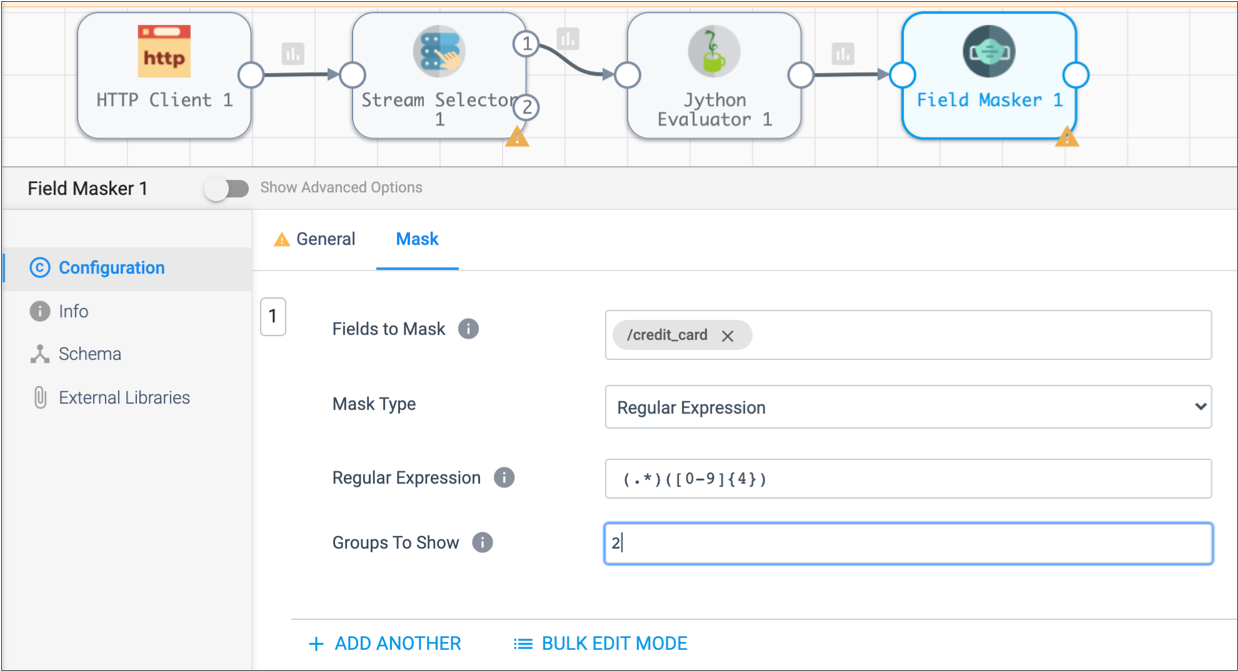Click the Regular Expression input field
Viewport: 1238px width, 671px height.
click(907, 479)
